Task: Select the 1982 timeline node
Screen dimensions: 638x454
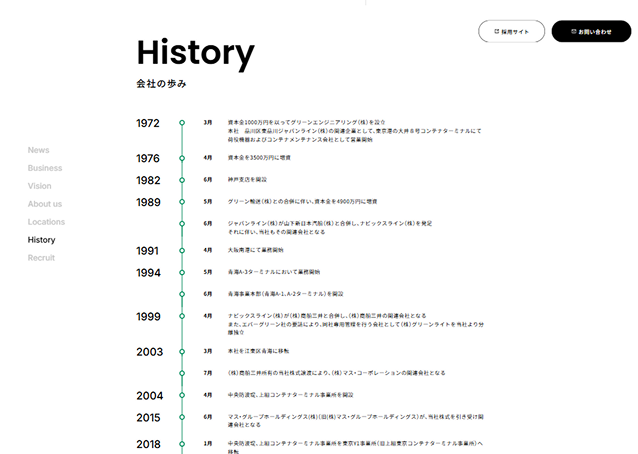Action: (x=182, y=180)
